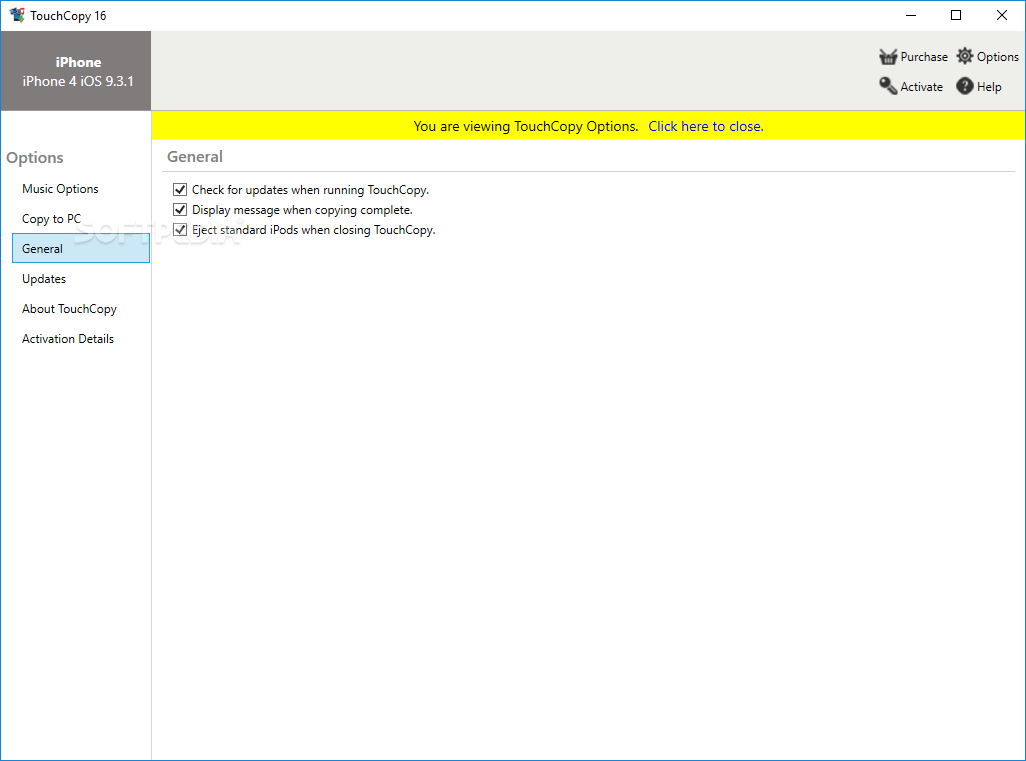1026x761 pixels.
Task: Click the 'Check for updates when running TouchCopy.' label
Action: [310, 190]
